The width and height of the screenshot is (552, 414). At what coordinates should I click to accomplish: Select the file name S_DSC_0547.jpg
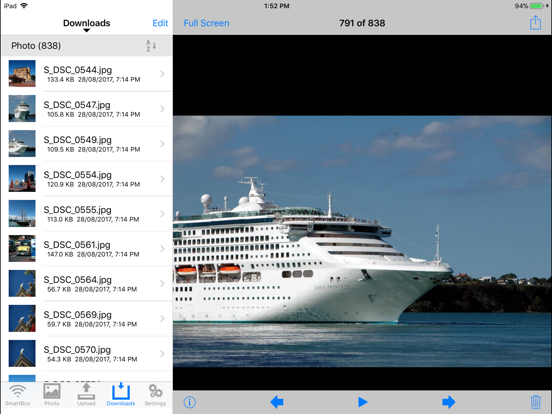pos(77,105)
